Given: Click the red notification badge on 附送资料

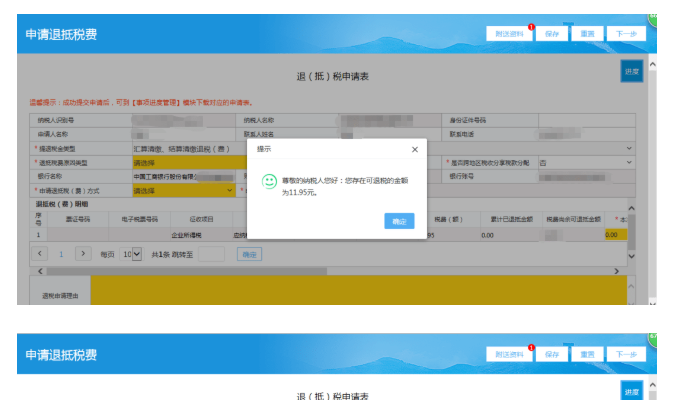Looking at the screenshot, I should pos(531,27).
